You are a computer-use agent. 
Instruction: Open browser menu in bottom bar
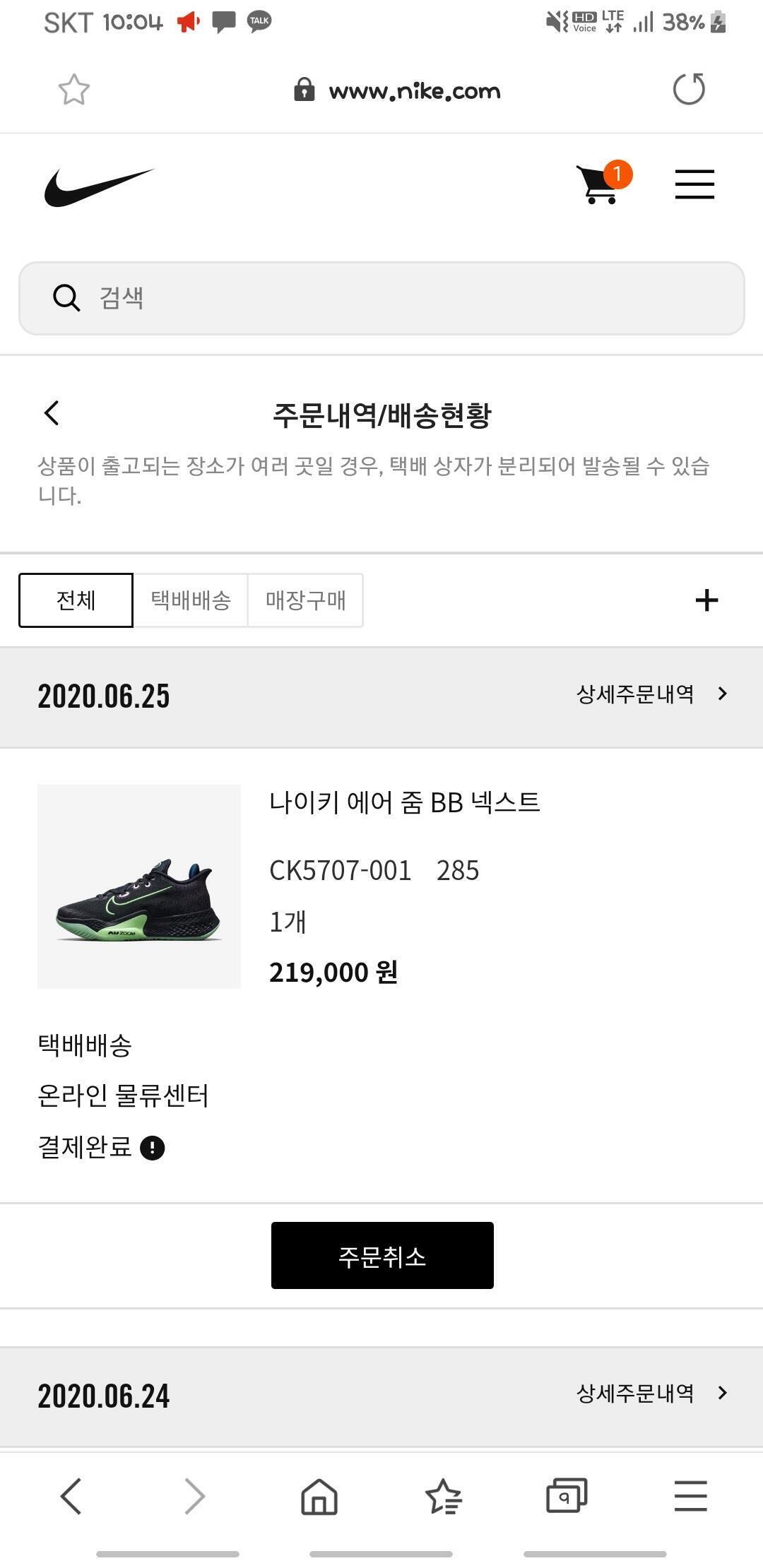pyautogui.click(x=690, y=1495)
